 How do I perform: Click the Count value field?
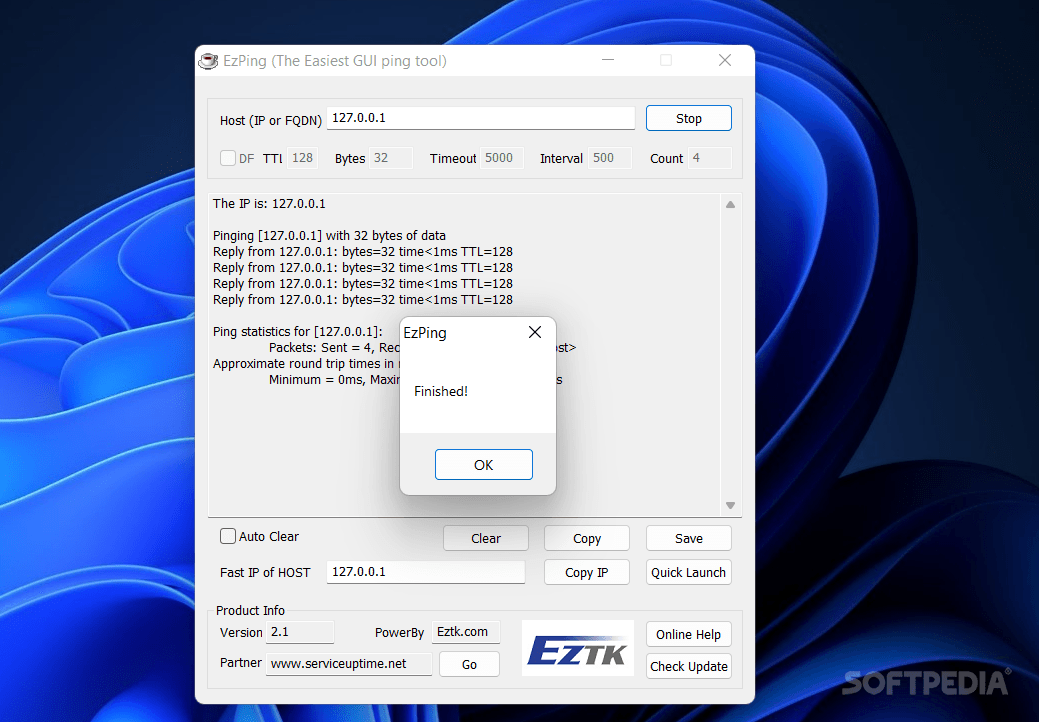pos(710,158)
